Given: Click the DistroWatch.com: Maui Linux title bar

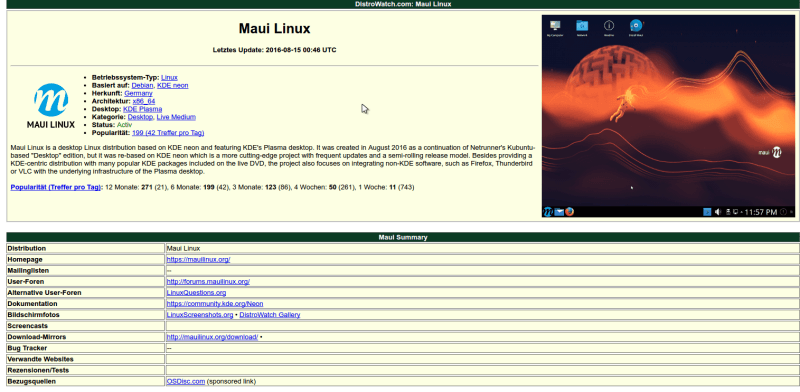Looking at the screenshot, I should (403, 4).
